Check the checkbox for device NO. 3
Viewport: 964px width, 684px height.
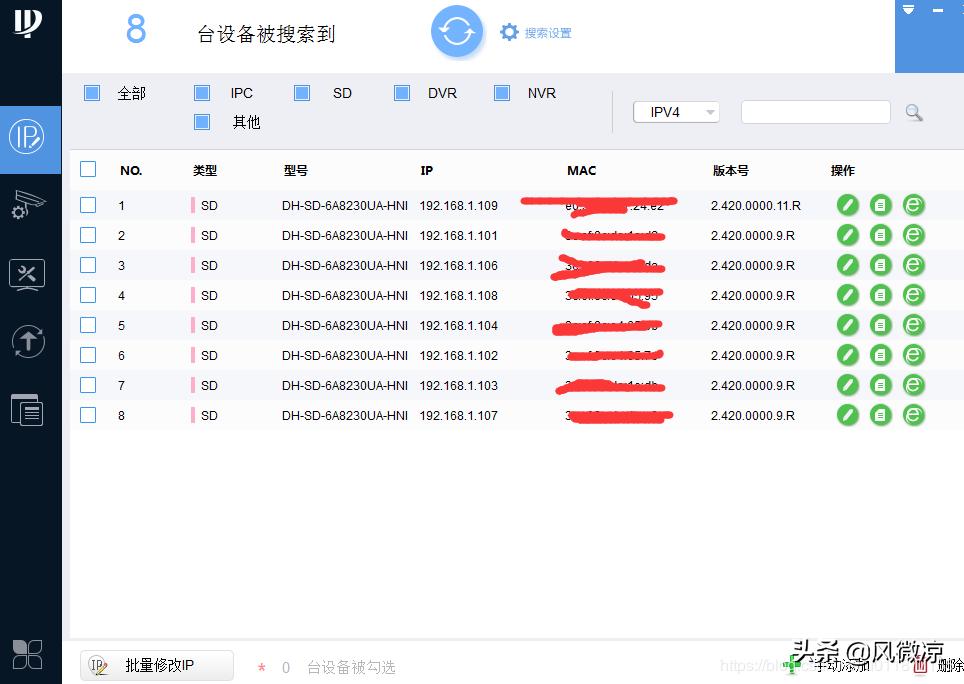click(x=87, y=265)
